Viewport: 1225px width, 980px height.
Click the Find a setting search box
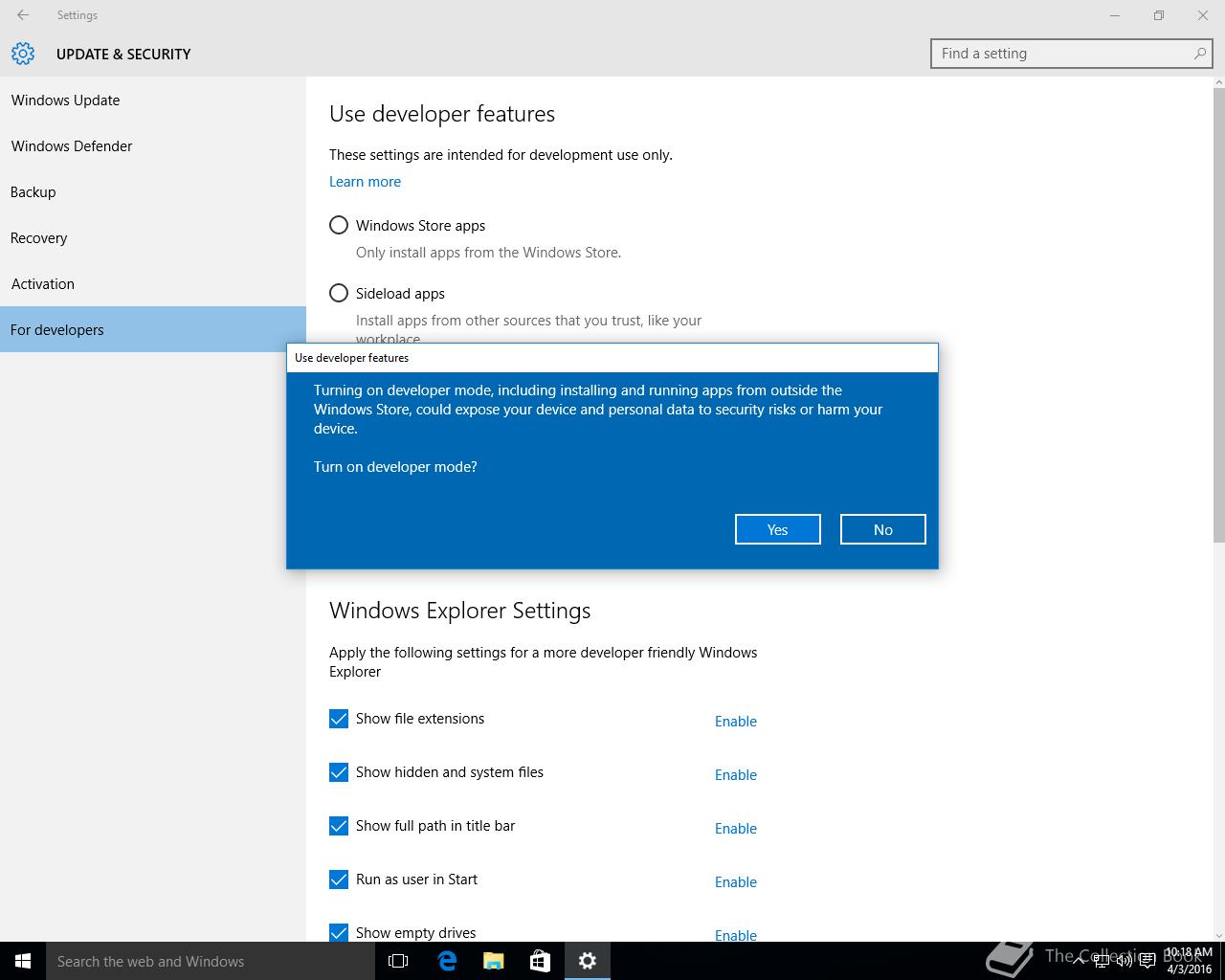tap(1072, 54)
